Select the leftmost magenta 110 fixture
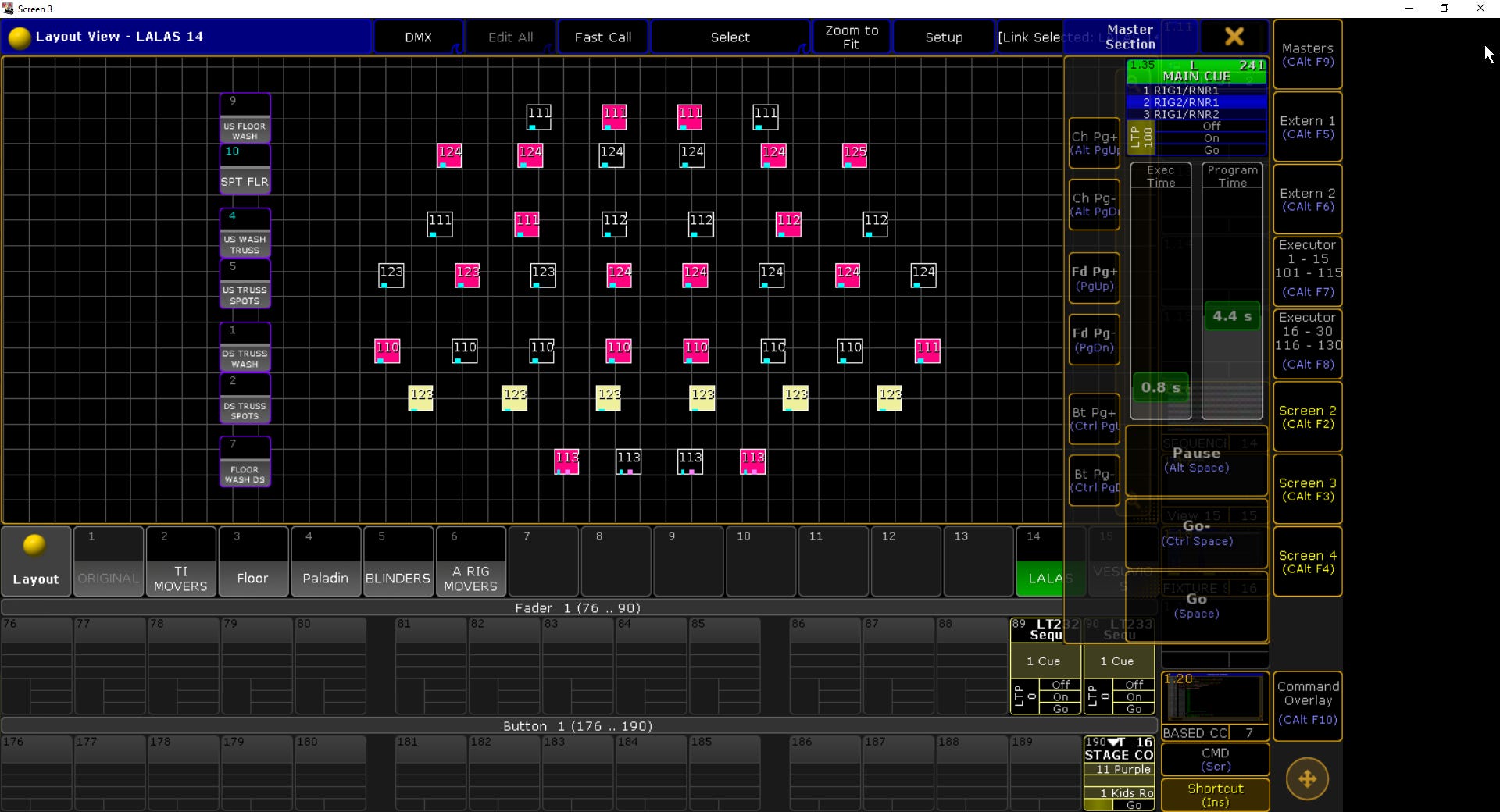This screenshot has width=1500, height=812. 387,351
